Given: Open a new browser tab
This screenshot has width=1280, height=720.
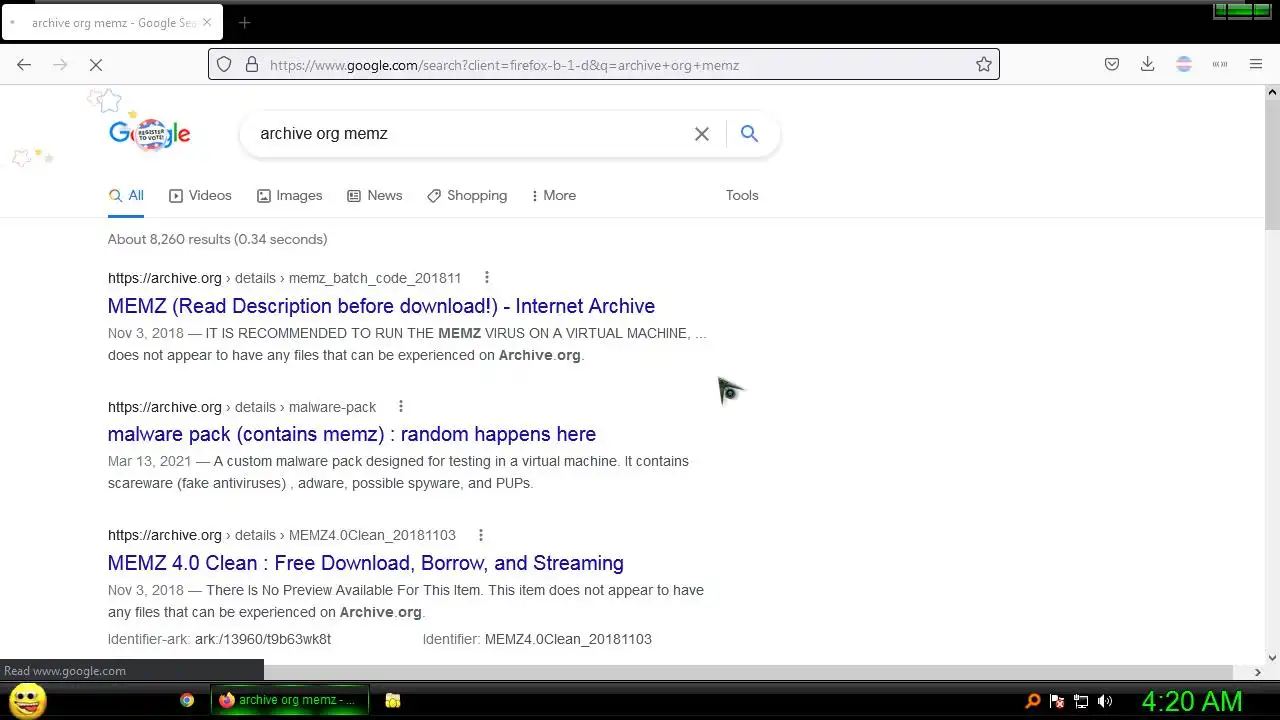Looking at the screenshot, I should (x=244, y=23).
